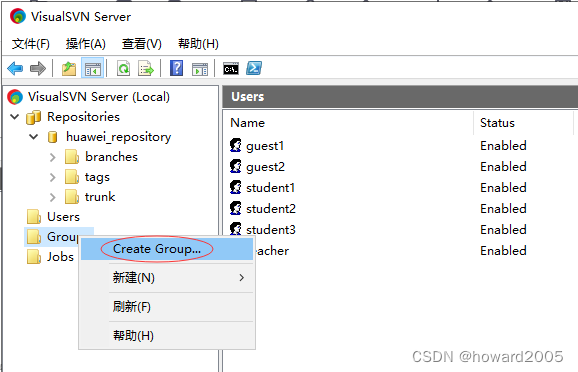Toggle the Show/Hide Console Tree button
Screen dimensions: 578x372
click(x=92, y=69)
